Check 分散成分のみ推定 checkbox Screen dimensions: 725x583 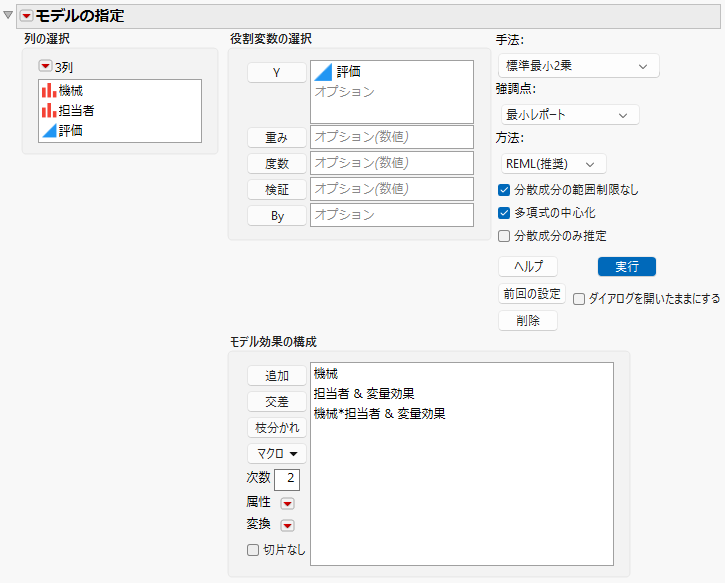[x=504, y=236]
